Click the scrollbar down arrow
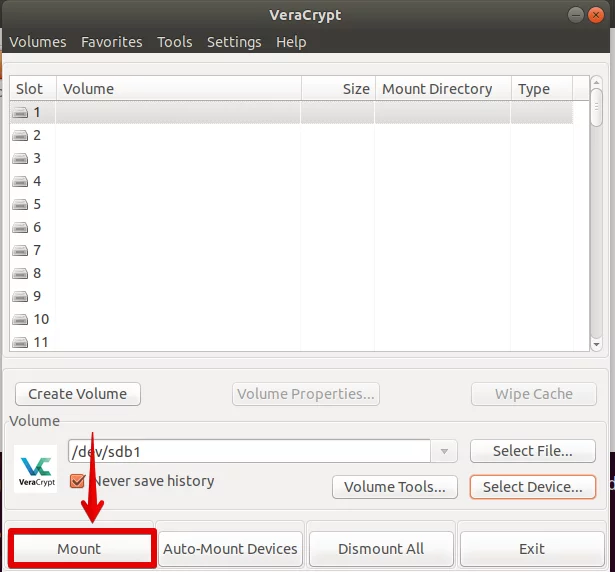615x572 pixels. tap(596, 344)
